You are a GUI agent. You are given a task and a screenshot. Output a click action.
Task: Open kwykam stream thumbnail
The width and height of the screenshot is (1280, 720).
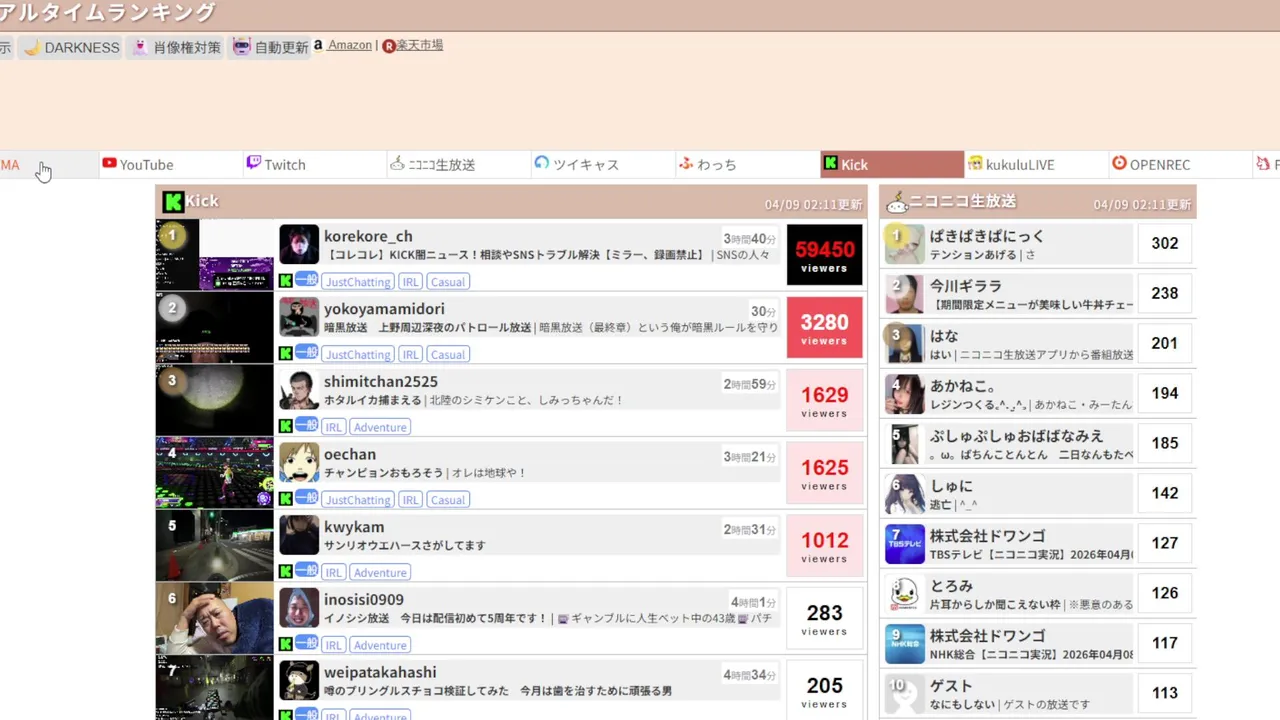point(215,545)
